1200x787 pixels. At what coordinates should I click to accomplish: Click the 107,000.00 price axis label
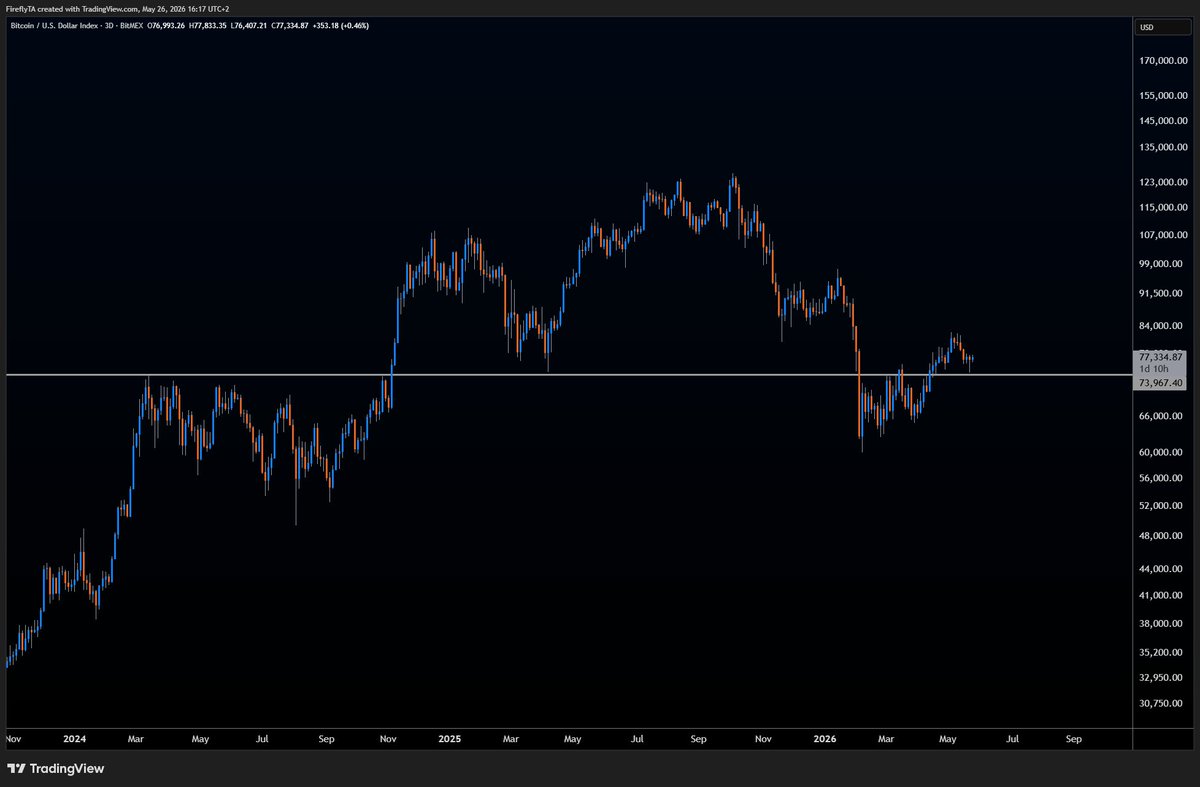click(x=1163, y=235)
